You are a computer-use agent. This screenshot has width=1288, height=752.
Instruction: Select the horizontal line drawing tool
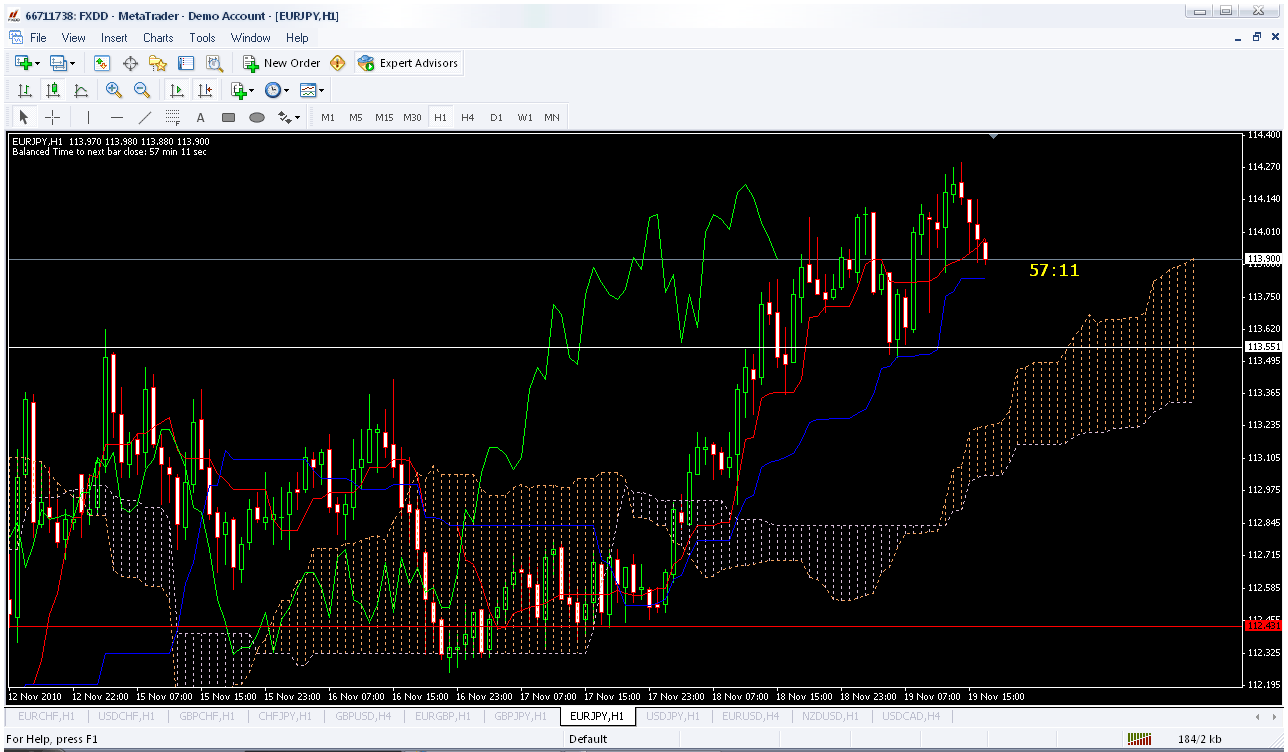116,117
